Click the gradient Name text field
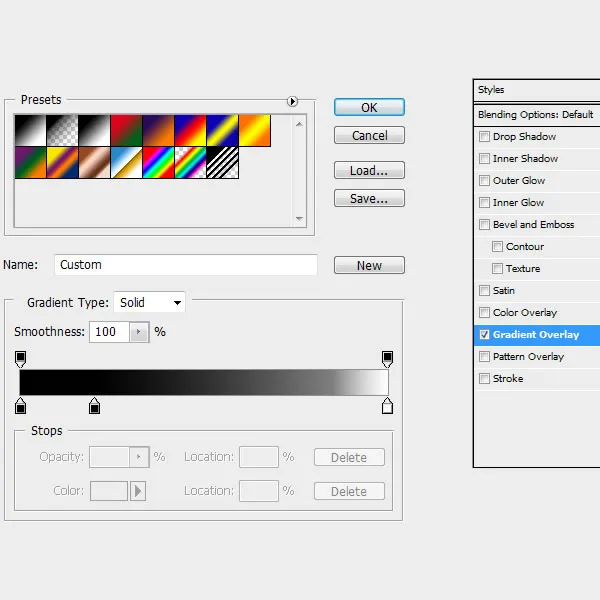This screenshot has width=600, height=600. click(185, 265)
